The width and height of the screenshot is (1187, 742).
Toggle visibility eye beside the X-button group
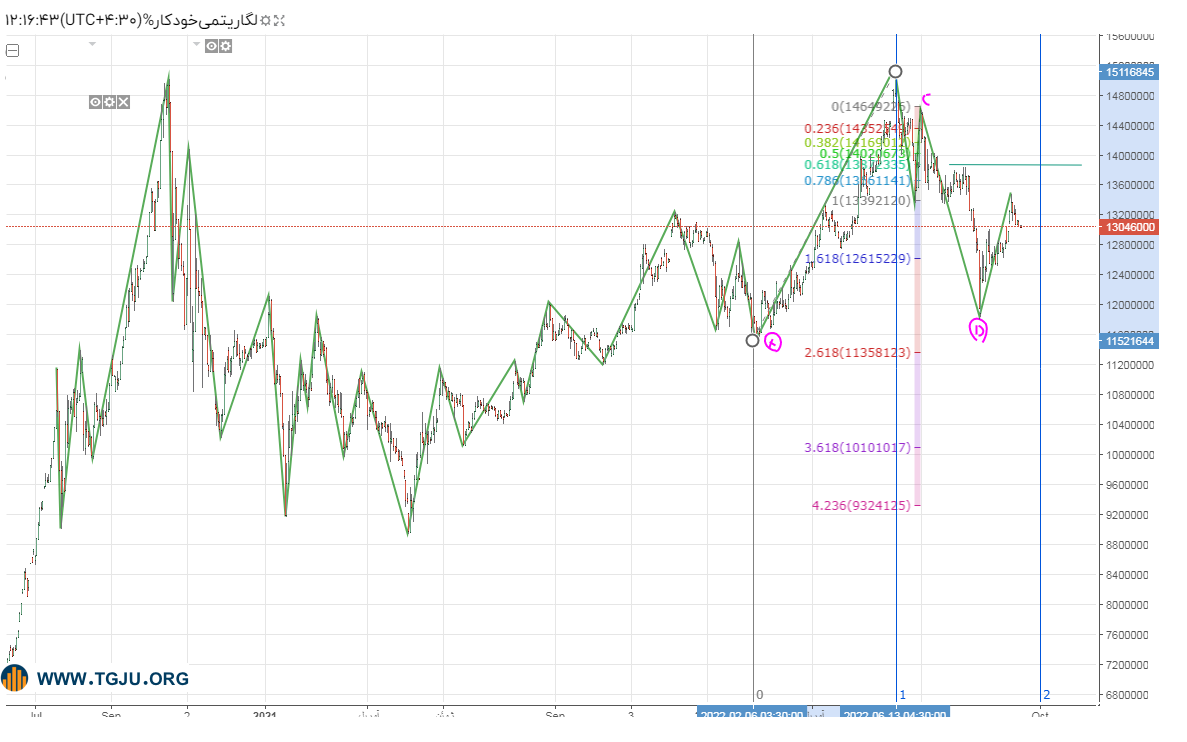(x=95, y=102)
